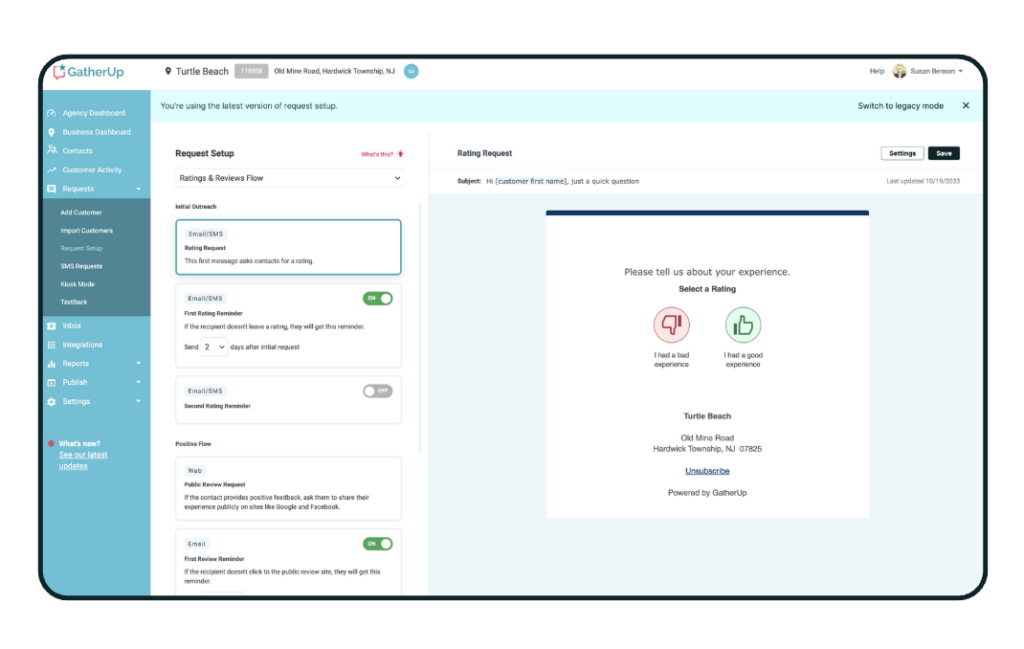Disable the First Review Reminder toggle
This screenshot has height=649, width=1024.
(378, 544)
